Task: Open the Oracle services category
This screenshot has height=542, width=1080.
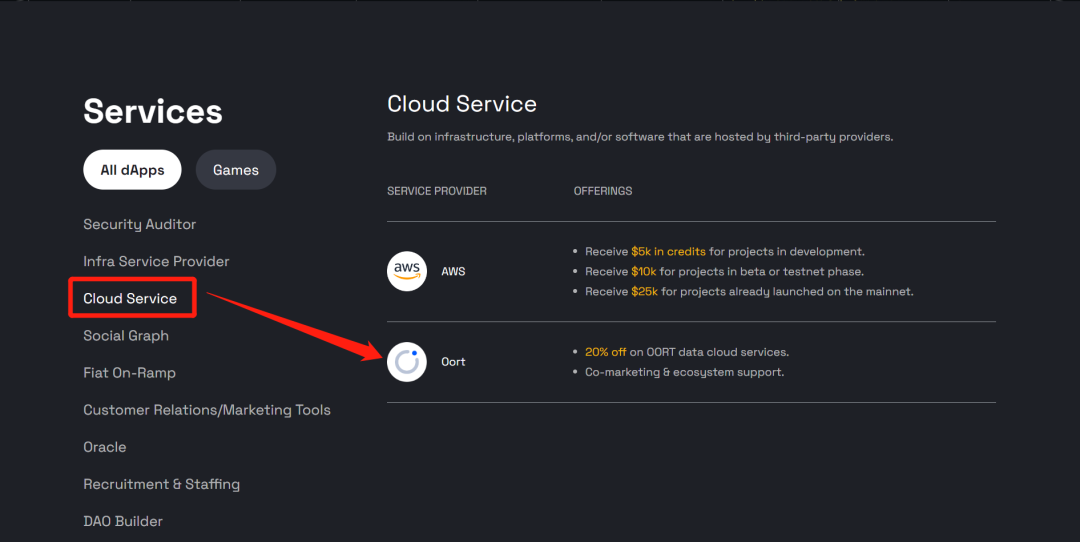Action: 105,447
